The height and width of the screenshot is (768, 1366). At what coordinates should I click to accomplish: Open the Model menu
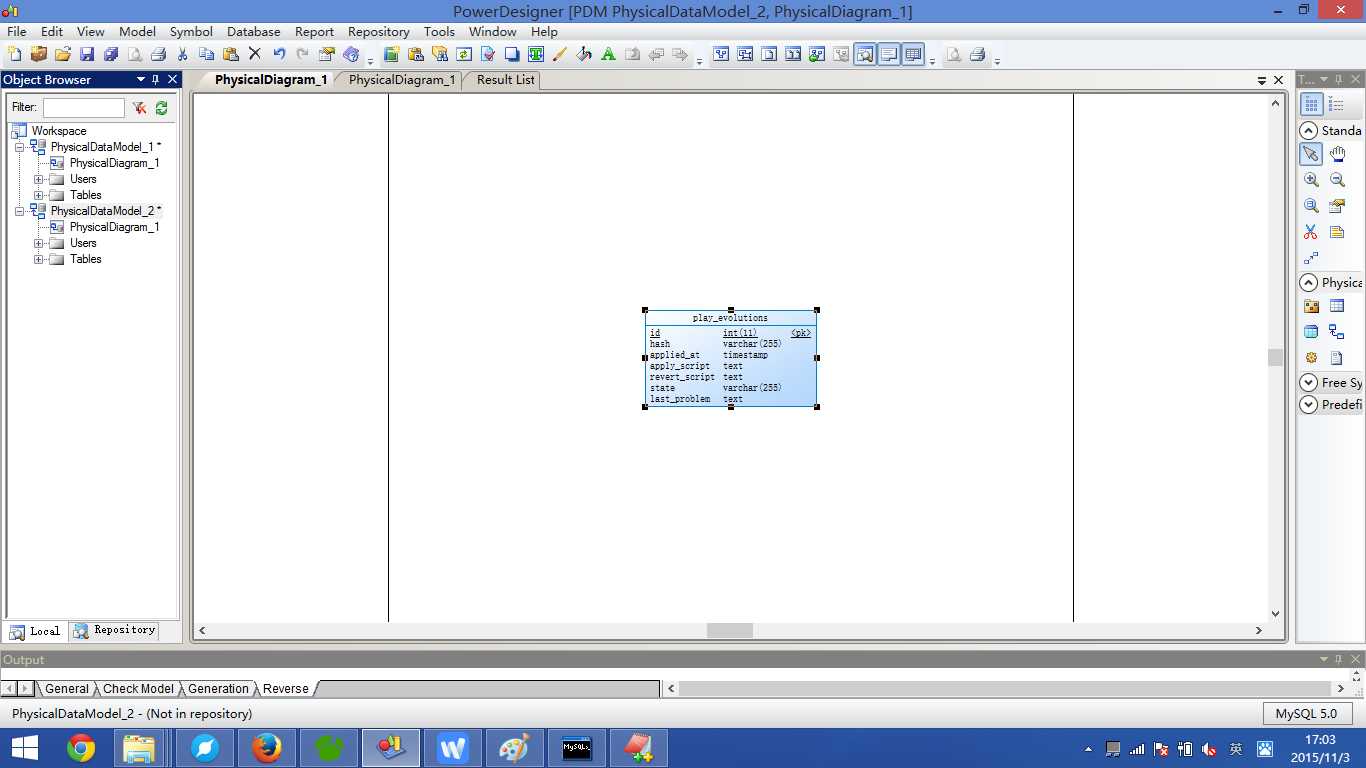(137, 32)
